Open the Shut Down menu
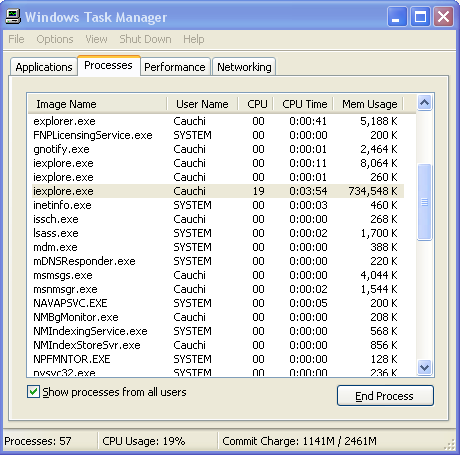Screen dimensions: 460x455 click(x=145, y=39)
